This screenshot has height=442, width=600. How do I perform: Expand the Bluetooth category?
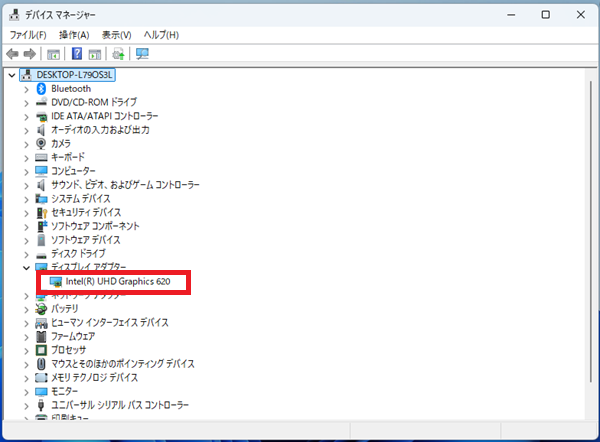27,89
